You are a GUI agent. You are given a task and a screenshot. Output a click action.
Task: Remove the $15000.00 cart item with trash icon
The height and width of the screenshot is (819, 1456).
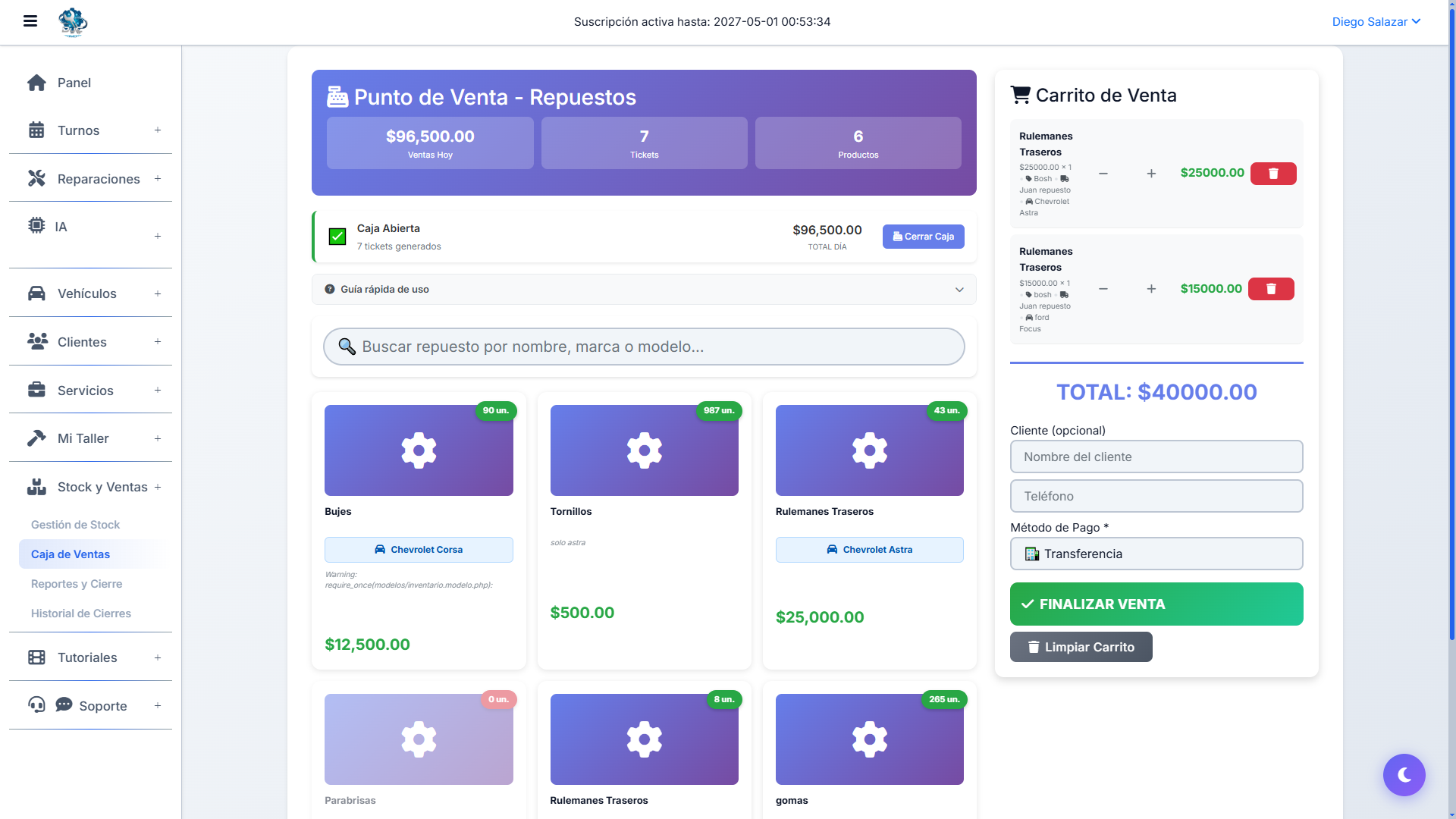click(1271, 289)
